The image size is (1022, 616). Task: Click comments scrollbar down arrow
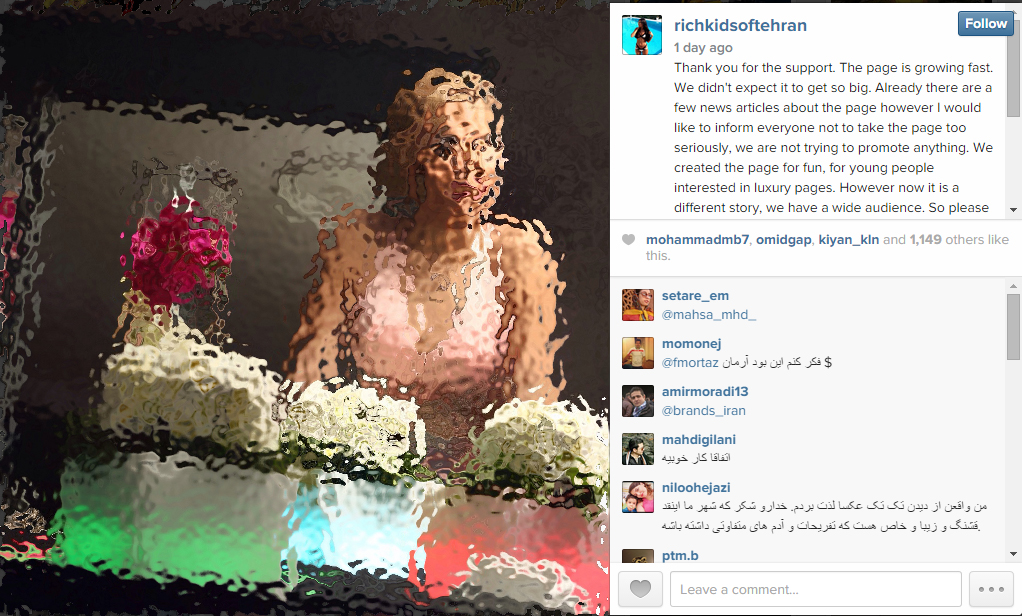[x=1014, y=554]
